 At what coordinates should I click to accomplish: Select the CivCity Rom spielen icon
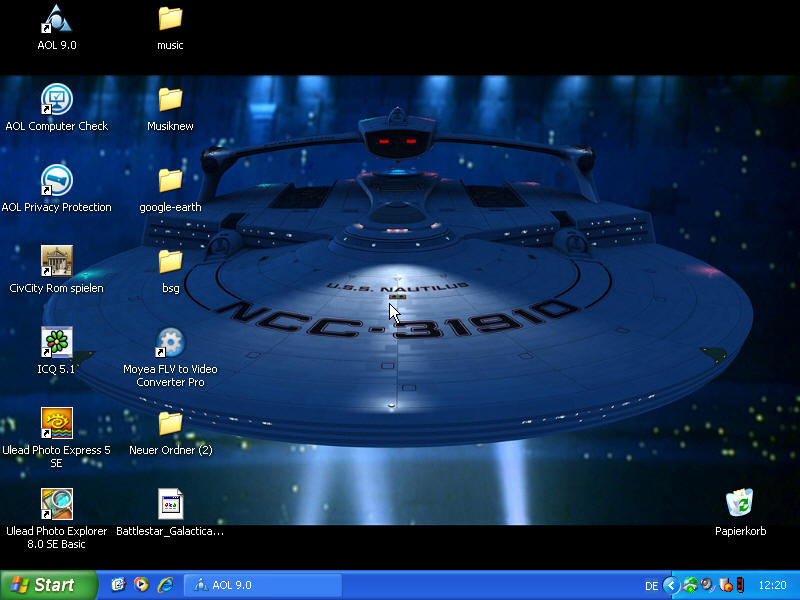tap(56, 262)
